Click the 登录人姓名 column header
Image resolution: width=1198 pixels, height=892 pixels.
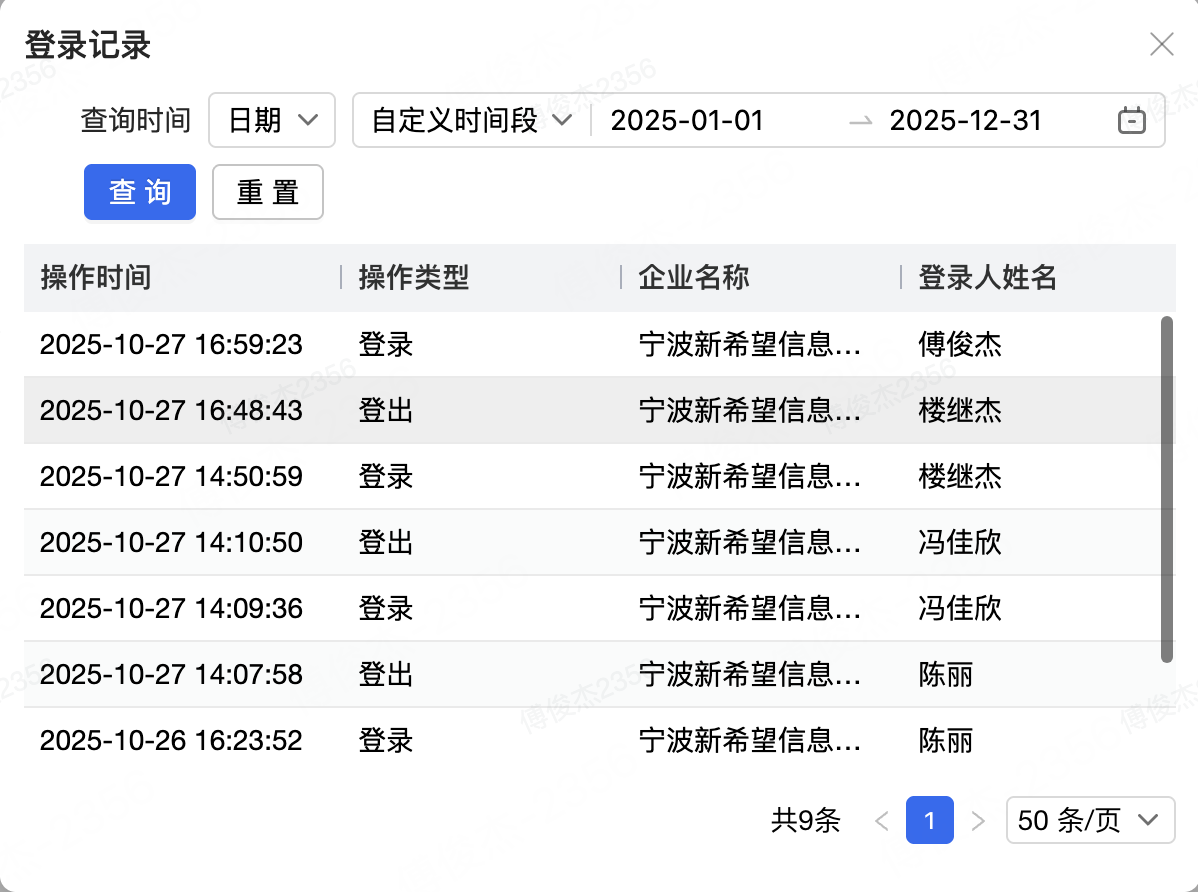(988, 277)
